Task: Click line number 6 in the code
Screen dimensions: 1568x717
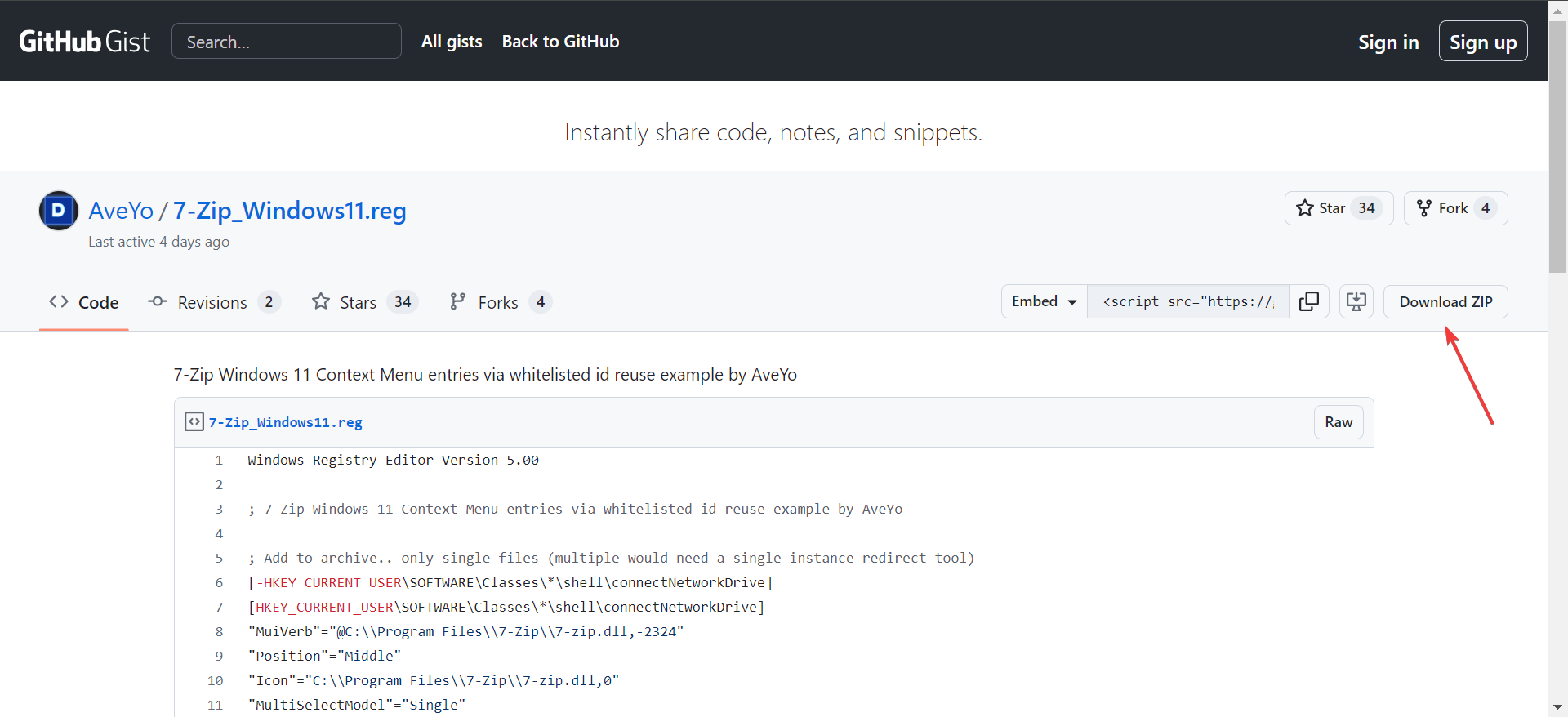Action: click(x=219, y=583)
